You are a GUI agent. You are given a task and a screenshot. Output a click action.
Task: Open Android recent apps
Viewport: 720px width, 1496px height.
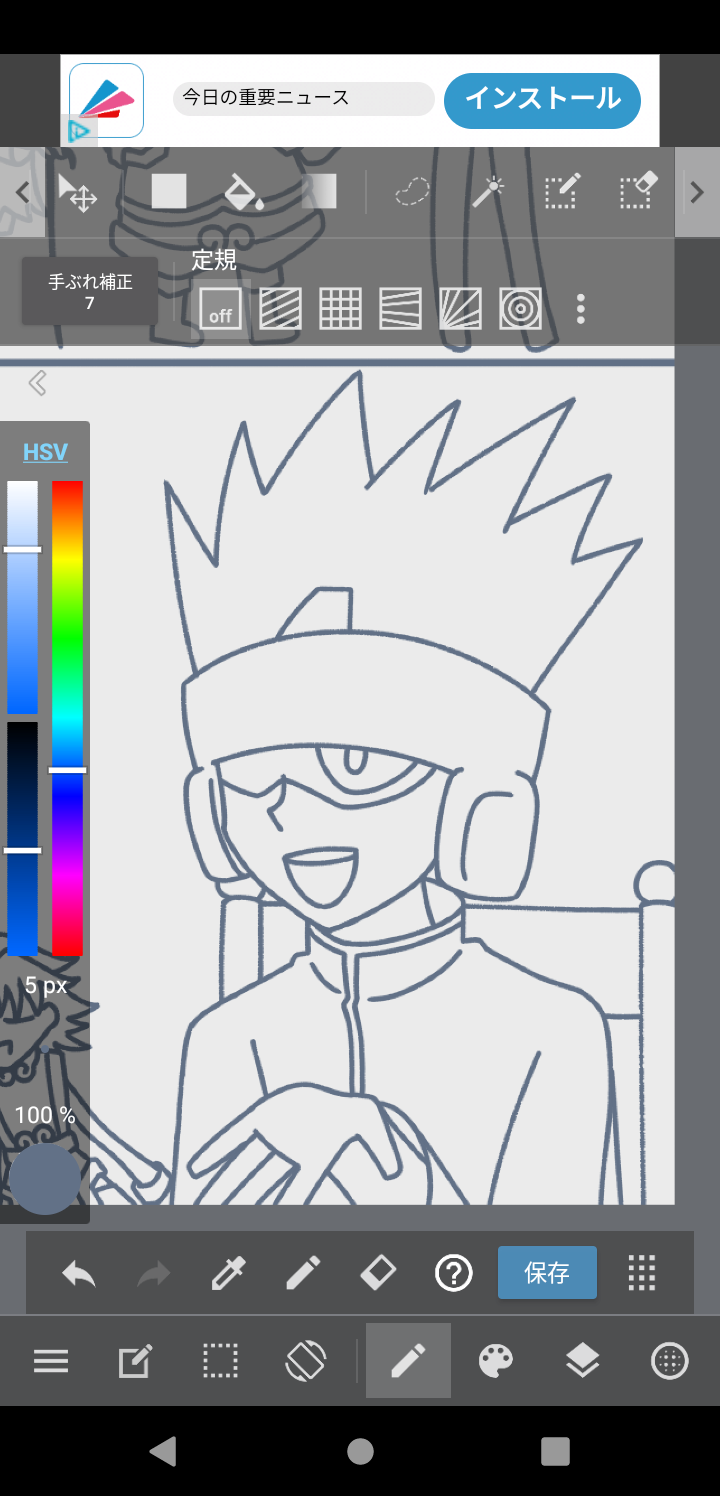coord(555,1451)
